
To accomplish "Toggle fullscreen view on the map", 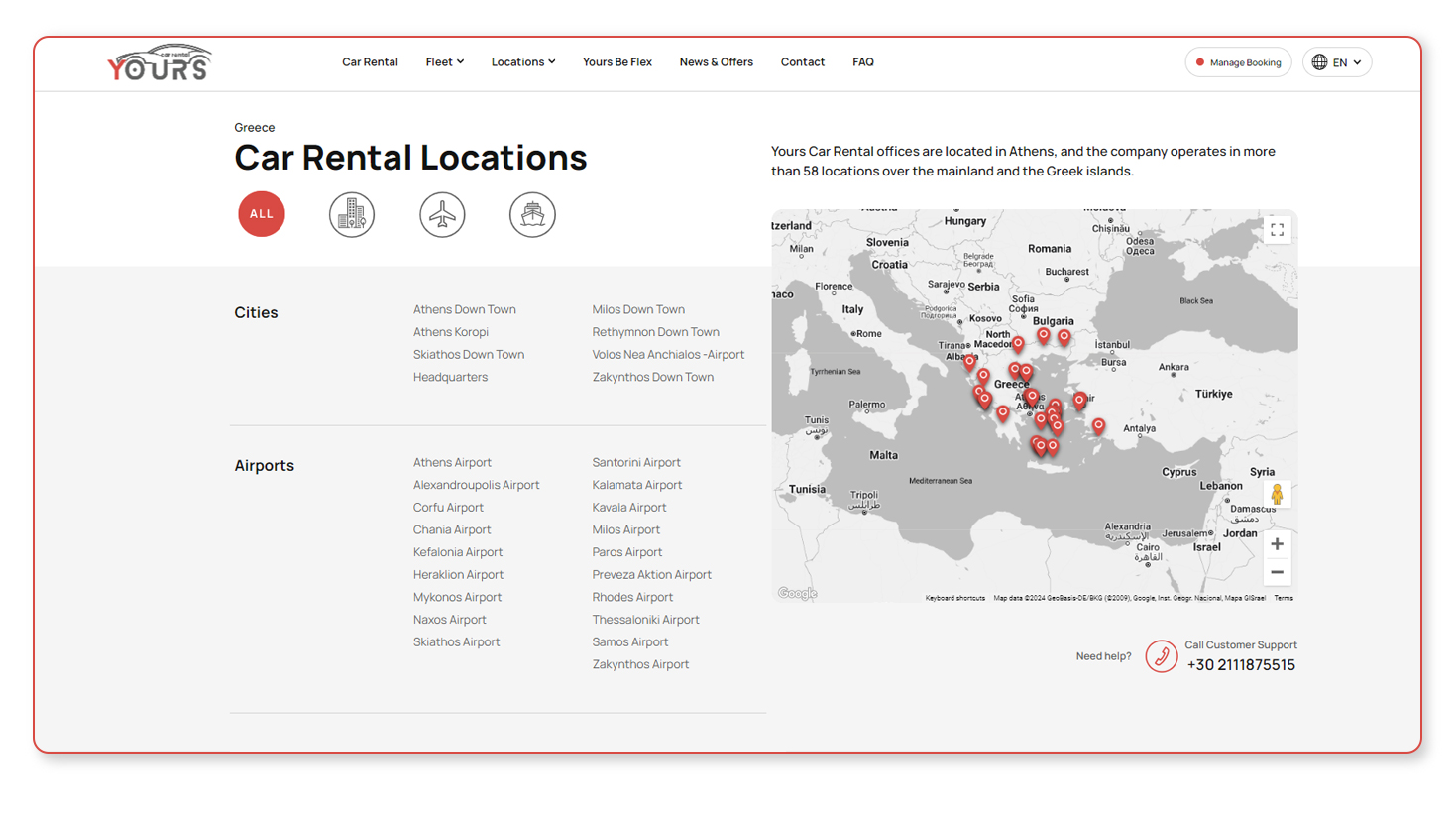I will (1277, 230).
